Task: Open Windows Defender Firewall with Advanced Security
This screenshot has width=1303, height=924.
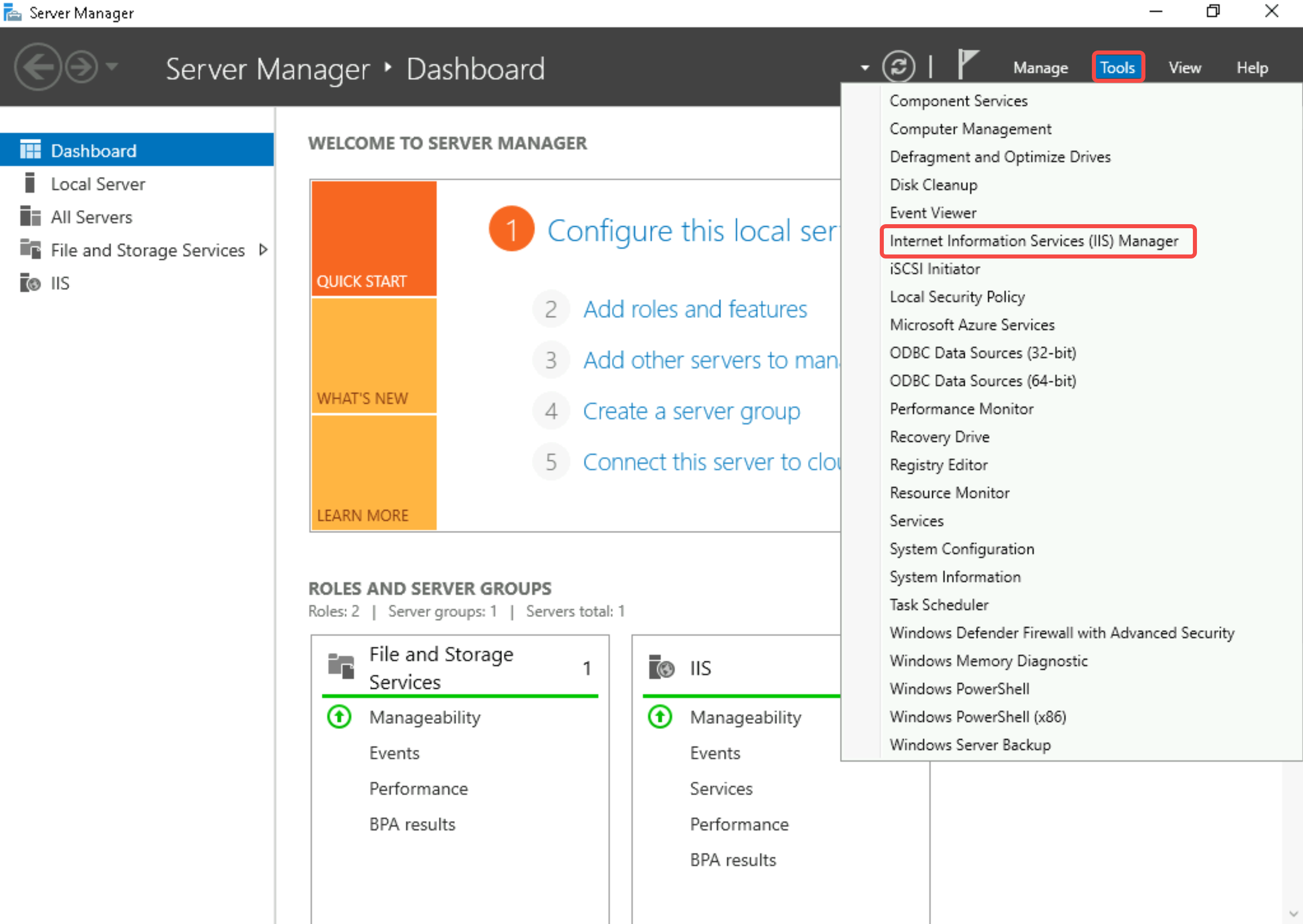Action: click(x=1062, y=633)
